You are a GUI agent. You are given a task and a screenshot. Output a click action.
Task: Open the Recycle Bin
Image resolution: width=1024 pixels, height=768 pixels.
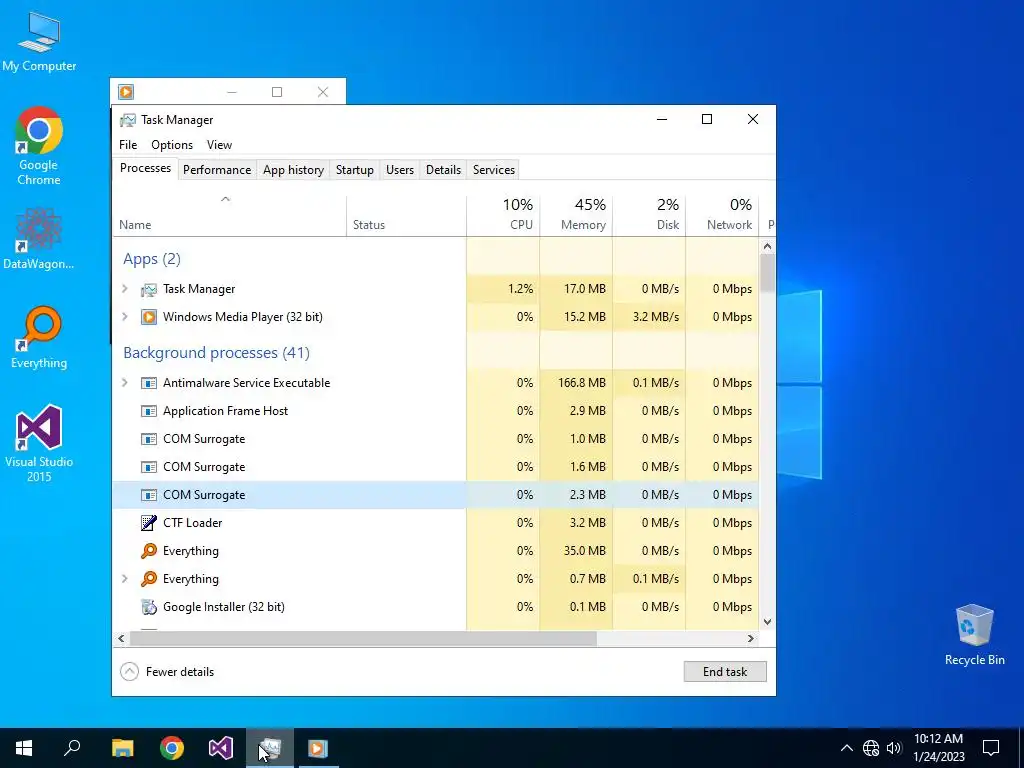coord(974,635)
